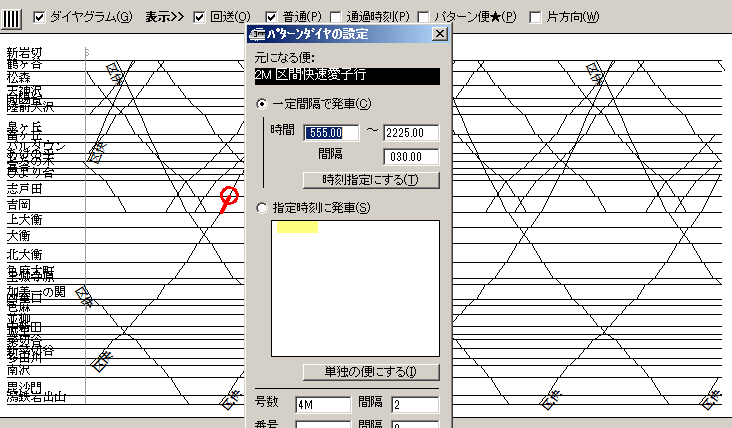This screenshot has height=428, width=732.
Task: Click the 号数 field containing 4M
Action: click(x=322, y=405)
